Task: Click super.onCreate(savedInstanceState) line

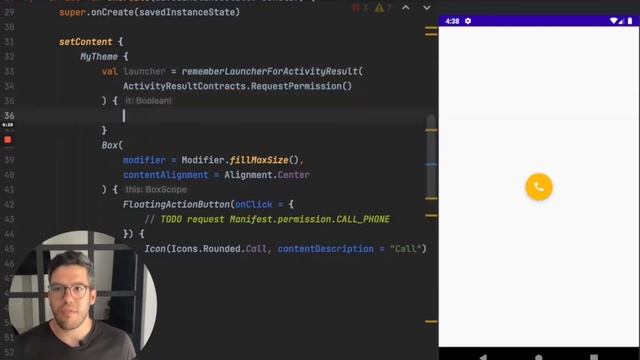Action: point(149,12)
